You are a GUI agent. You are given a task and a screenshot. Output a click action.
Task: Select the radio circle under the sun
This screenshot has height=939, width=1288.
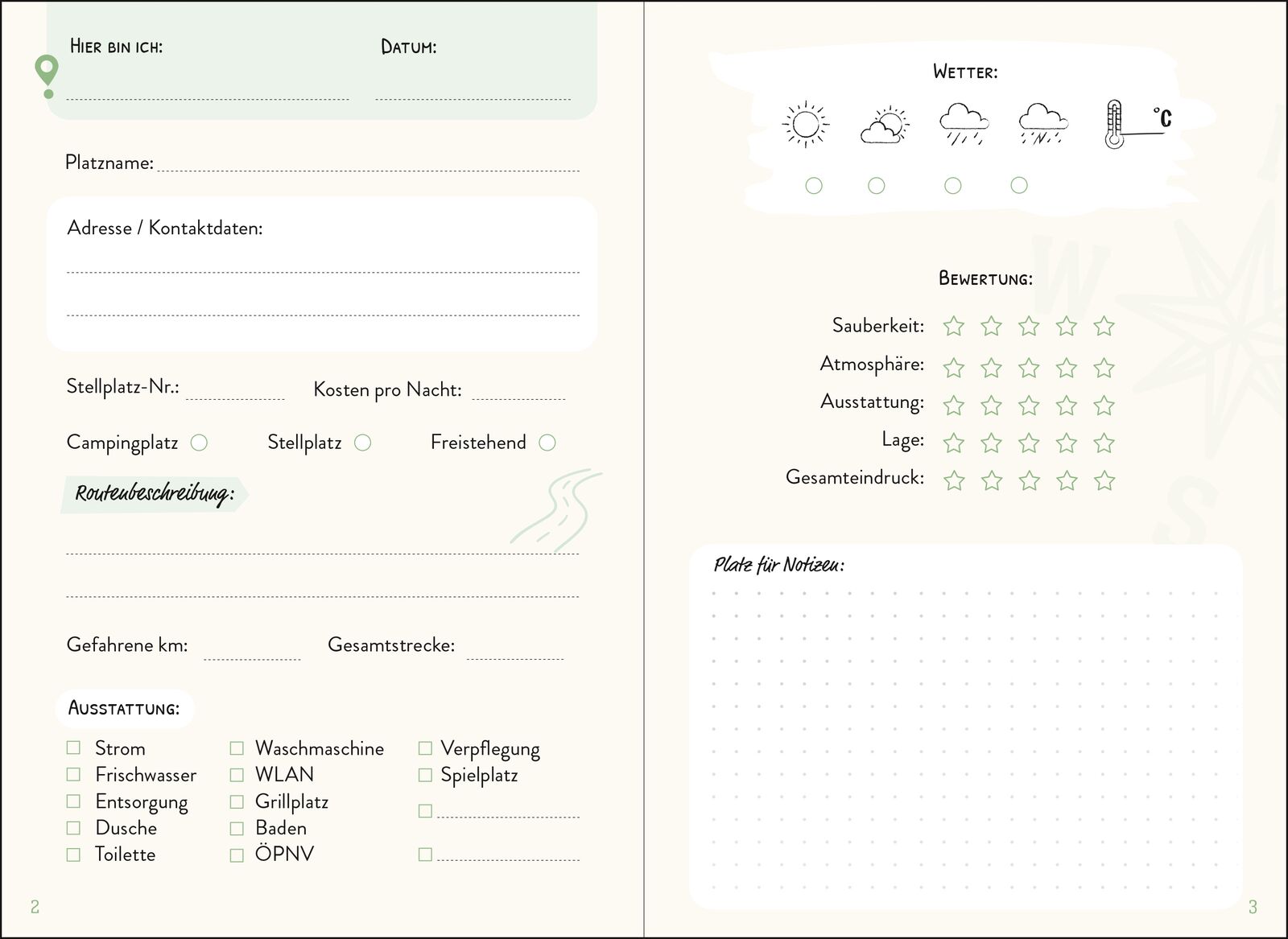(814, 186)
